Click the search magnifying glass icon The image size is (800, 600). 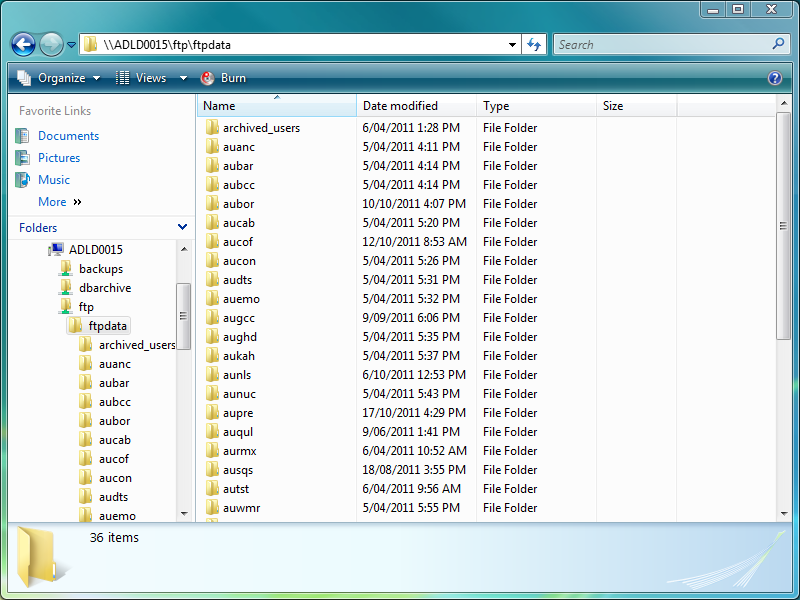(777, 44)
